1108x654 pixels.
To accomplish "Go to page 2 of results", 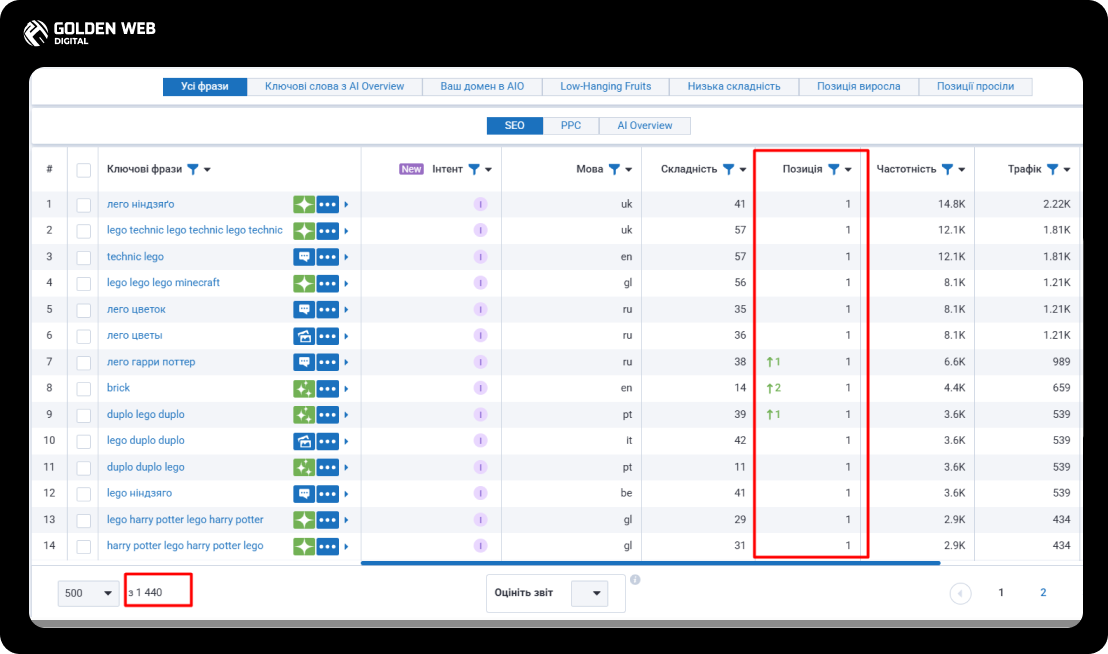I will click(1043, 593).
